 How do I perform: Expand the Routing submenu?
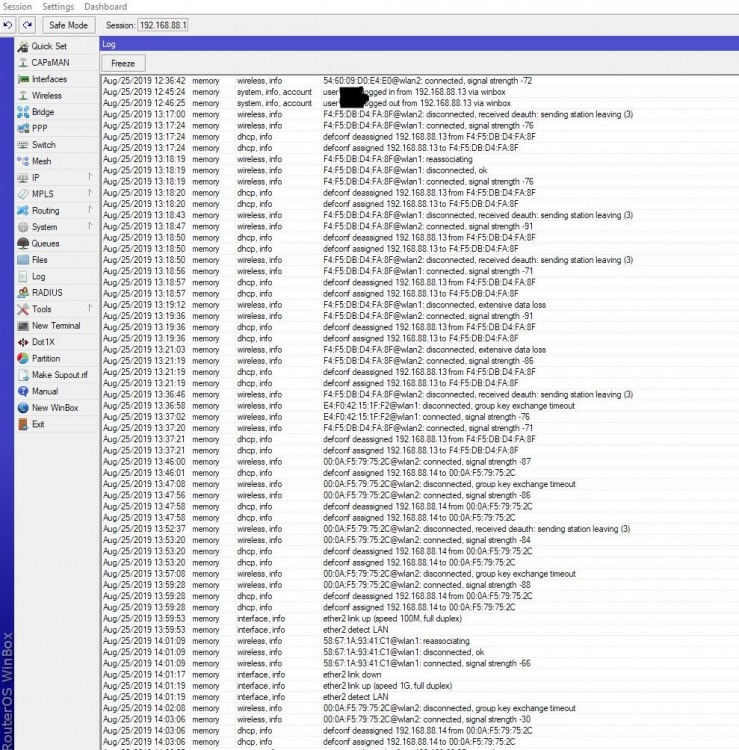point(45,211)
